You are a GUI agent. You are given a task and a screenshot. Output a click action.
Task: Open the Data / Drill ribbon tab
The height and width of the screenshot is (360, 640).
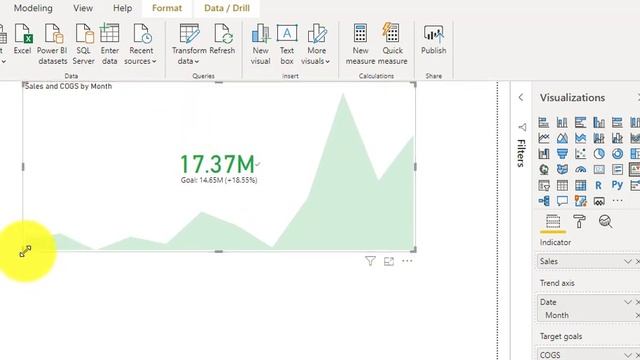click(227, 8)
